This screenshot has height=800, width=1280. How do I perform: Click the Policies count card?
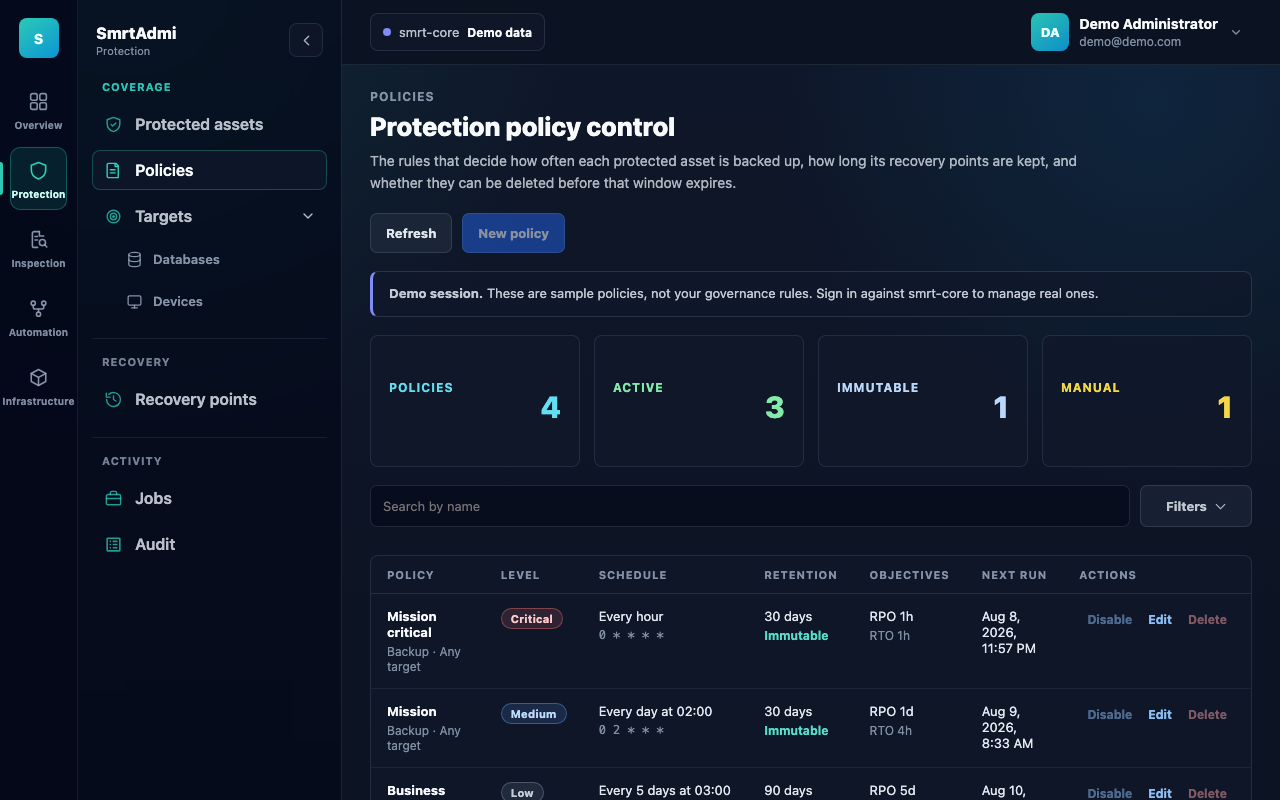(x=475, y=401)
